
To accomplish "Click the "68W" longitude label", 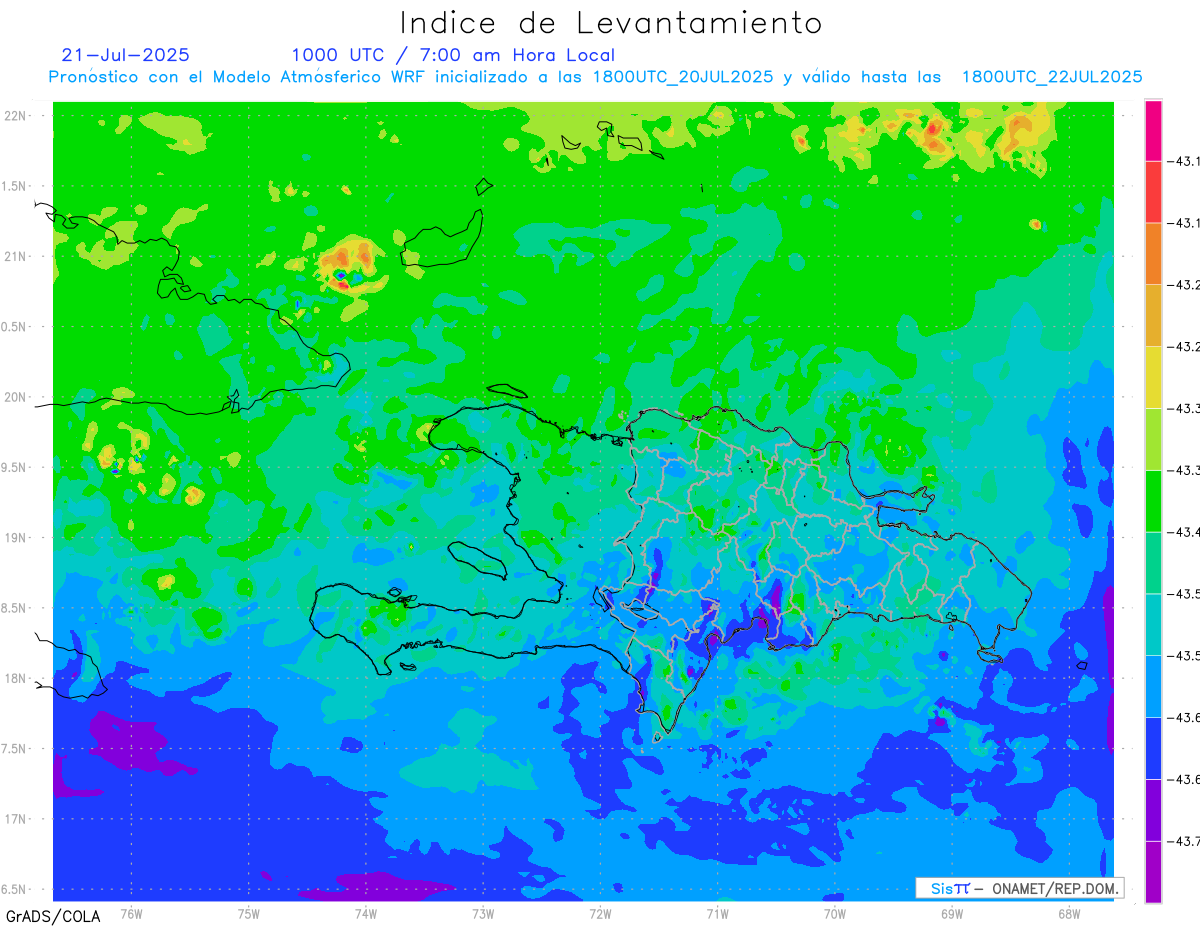I will tap(1069, 912).
